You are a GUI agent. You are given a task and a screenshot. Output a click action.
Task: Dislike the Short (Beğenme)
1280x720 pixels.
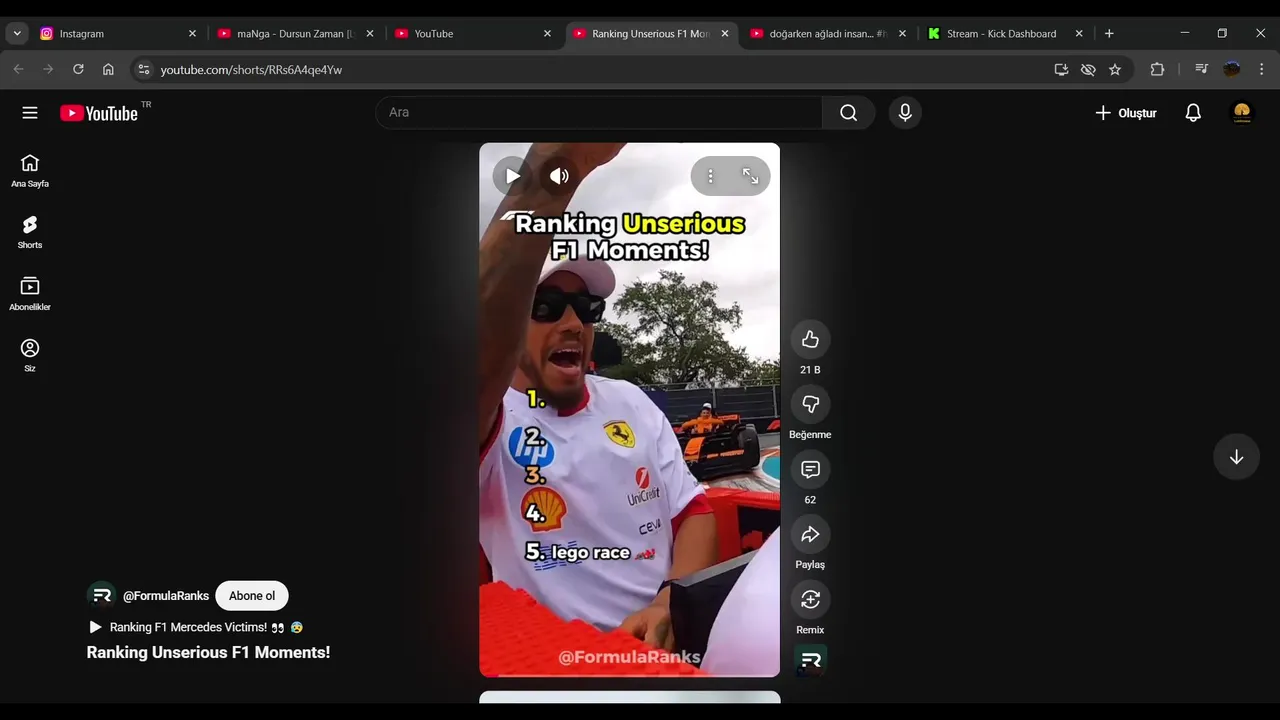tap(810, 405)
